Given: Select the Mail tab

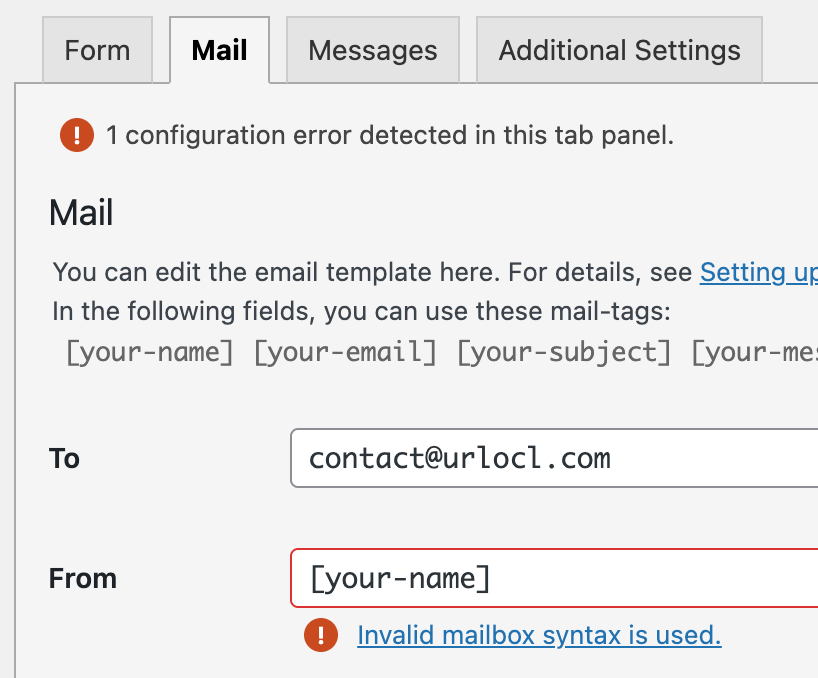Looking at the screenshot, I should point(219,50).
